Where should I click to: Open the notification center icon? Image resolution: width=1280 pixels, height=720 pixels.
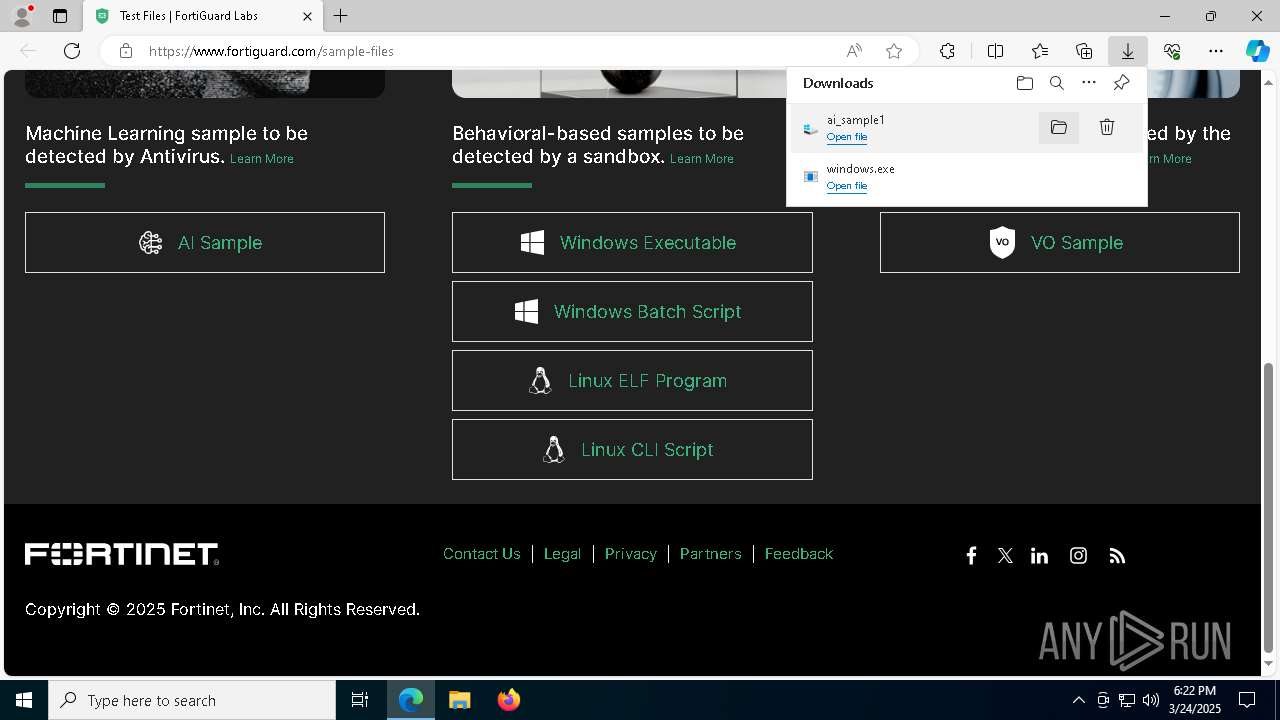point(1247,700)
